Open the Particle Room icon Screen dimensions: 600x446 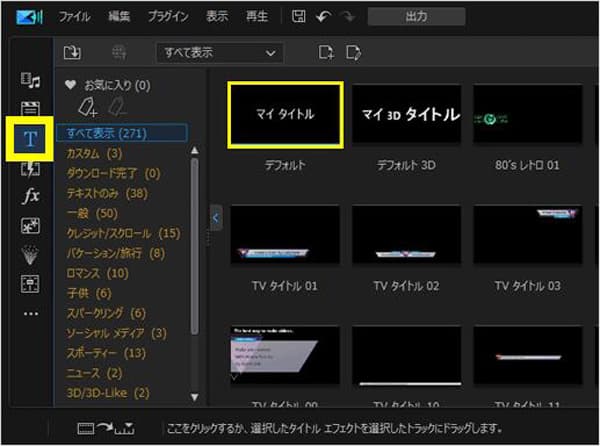30,255
